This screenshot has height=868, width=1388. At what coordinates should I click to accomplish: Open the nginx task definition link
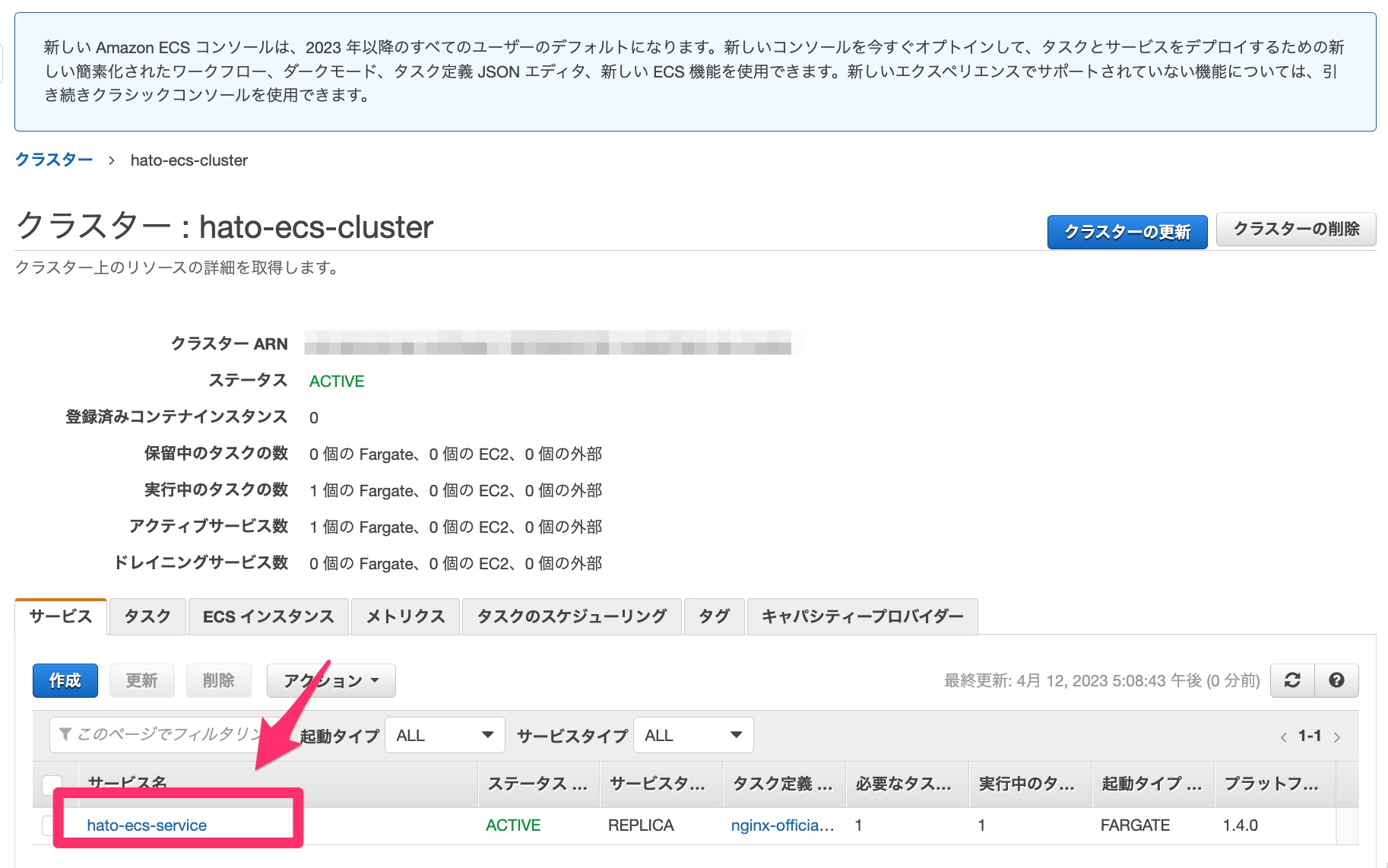(781, 825)
